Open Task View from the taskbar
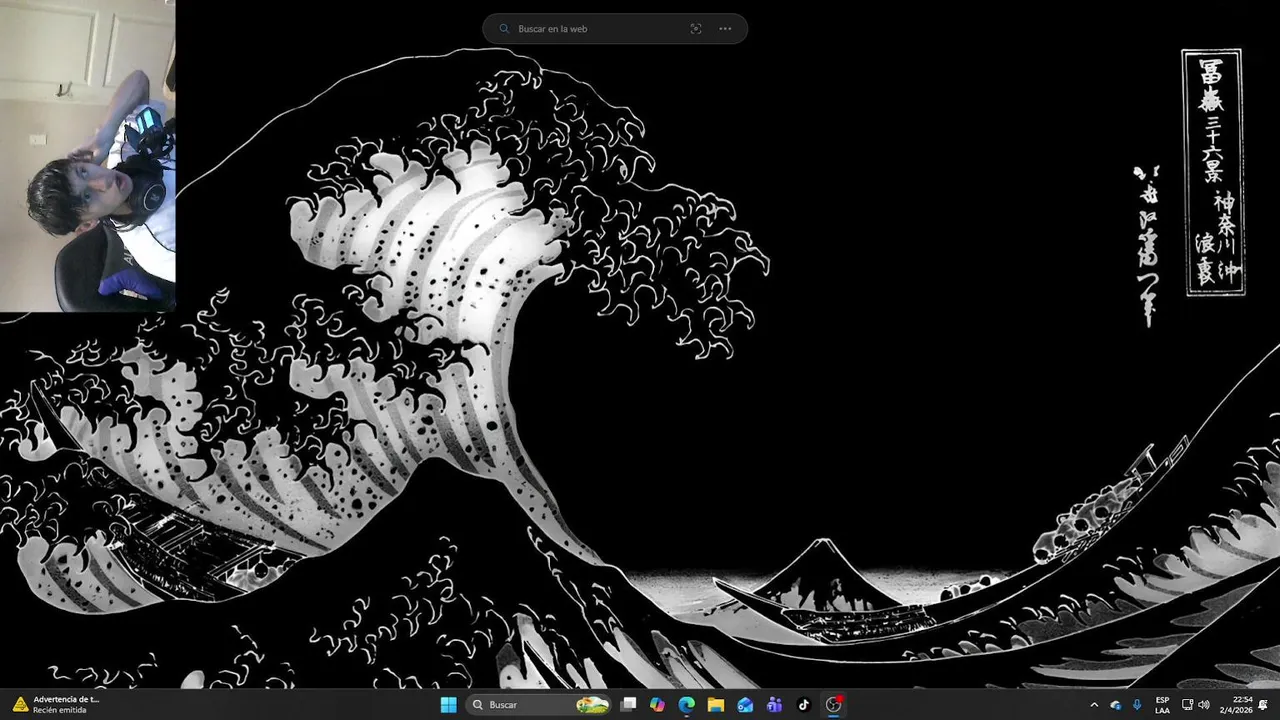1280x720 pixels. pos(628,704)
